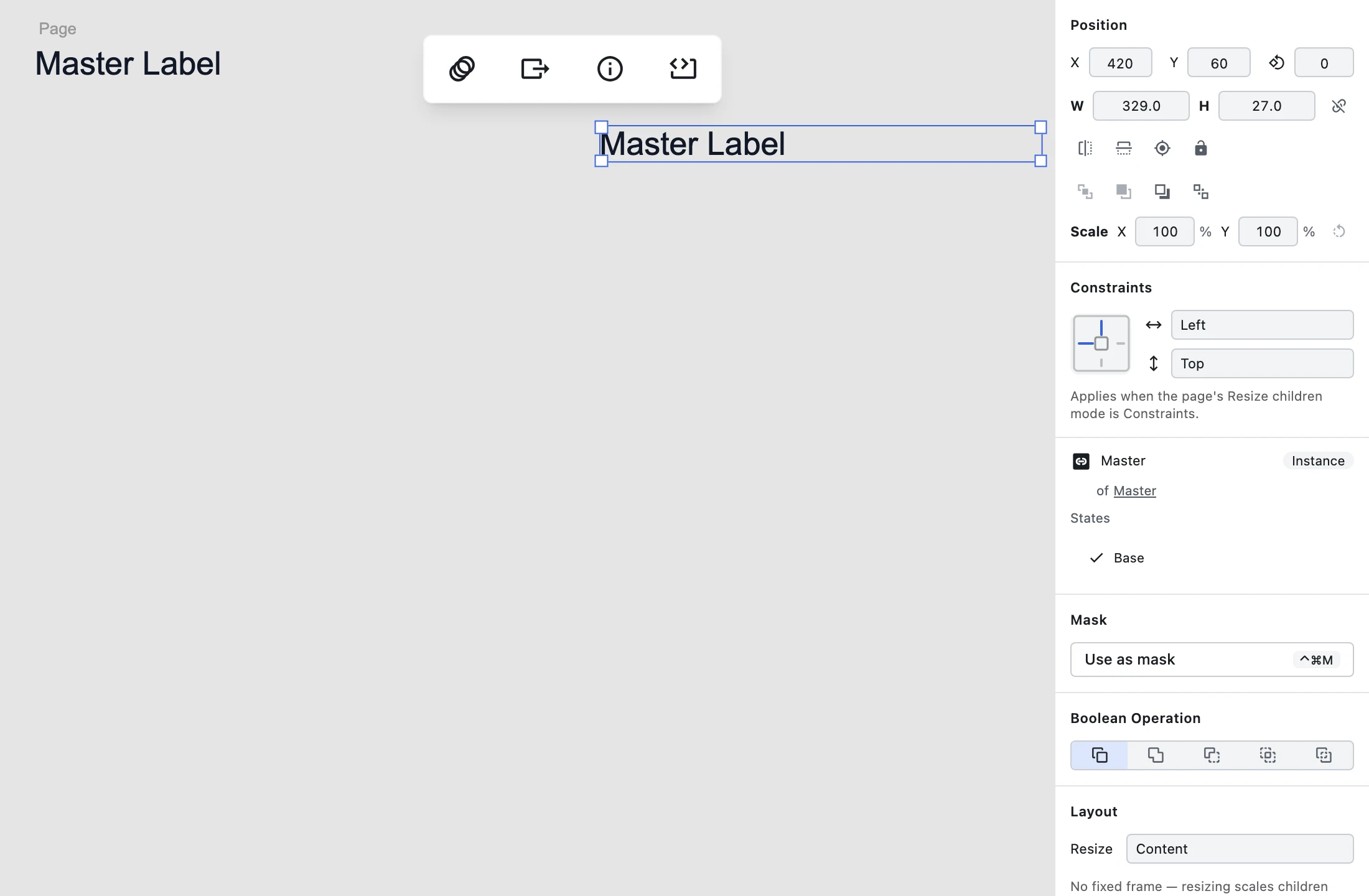Toggle the aspect ratio link icon

point(1339,106)
